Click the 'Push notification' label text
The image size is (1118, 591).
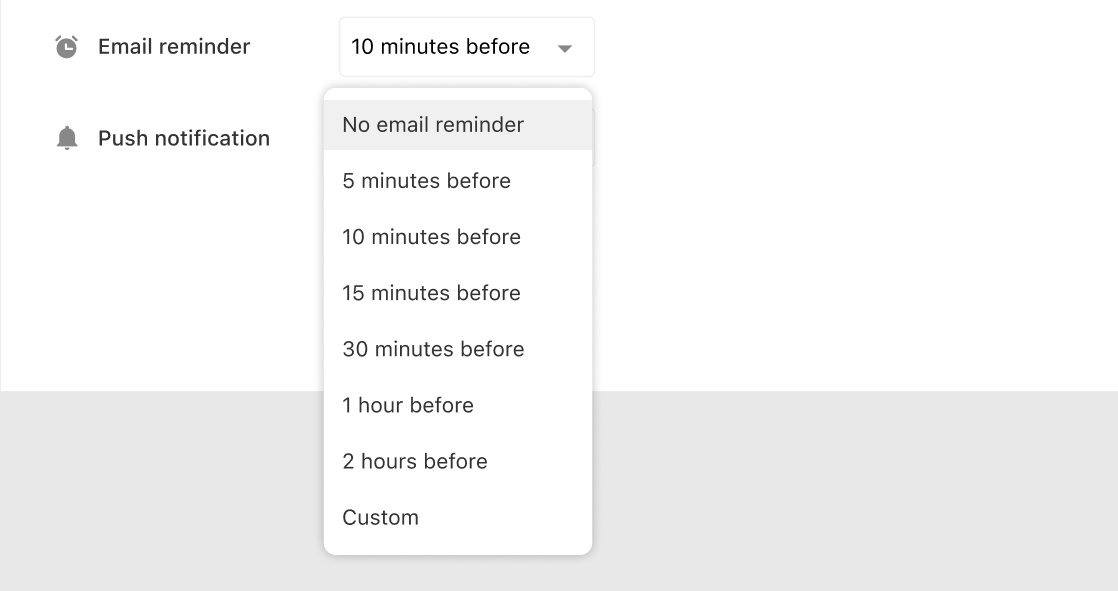point(184,139)
